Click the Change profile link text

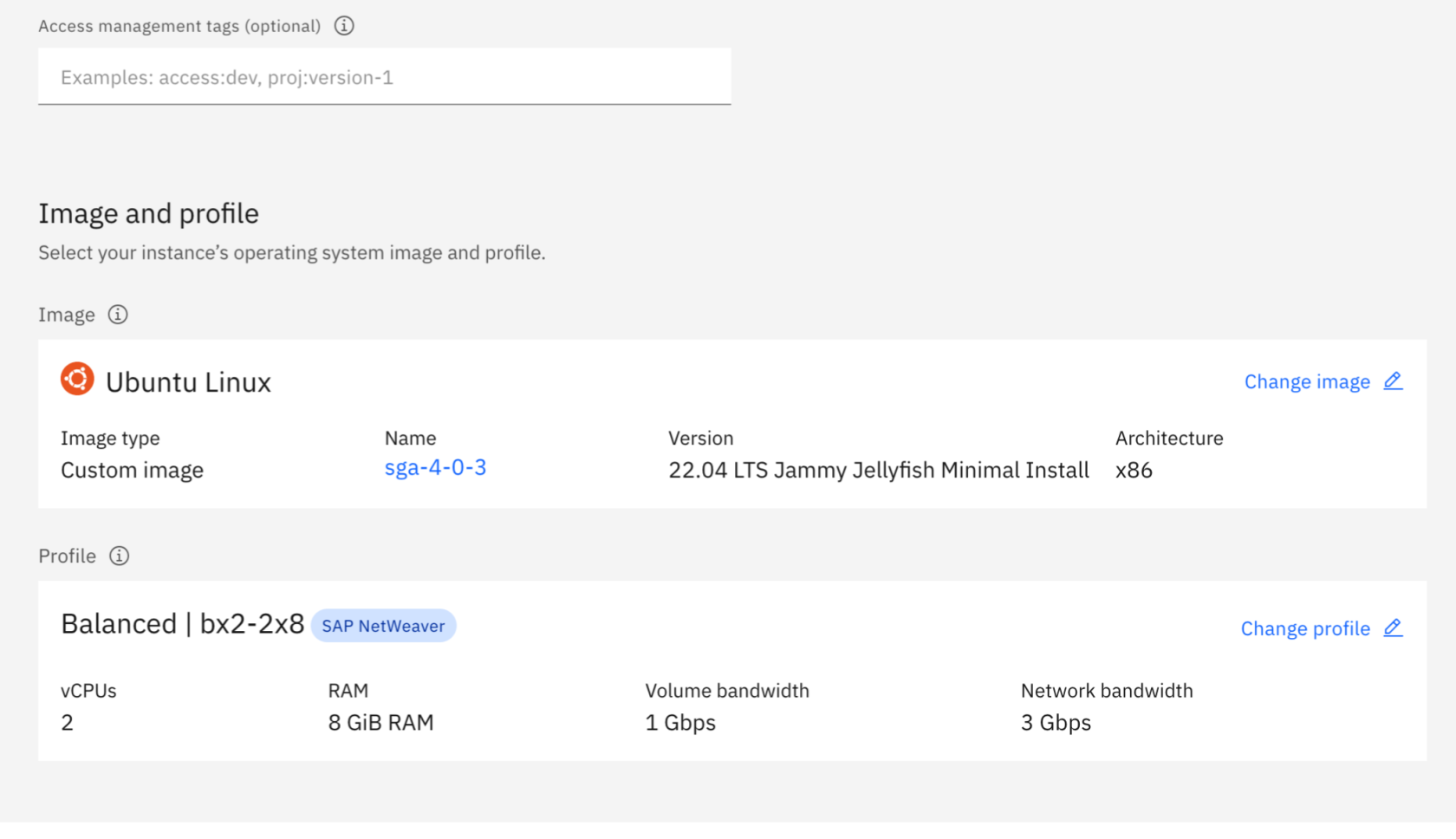(x=1305, y=629)
